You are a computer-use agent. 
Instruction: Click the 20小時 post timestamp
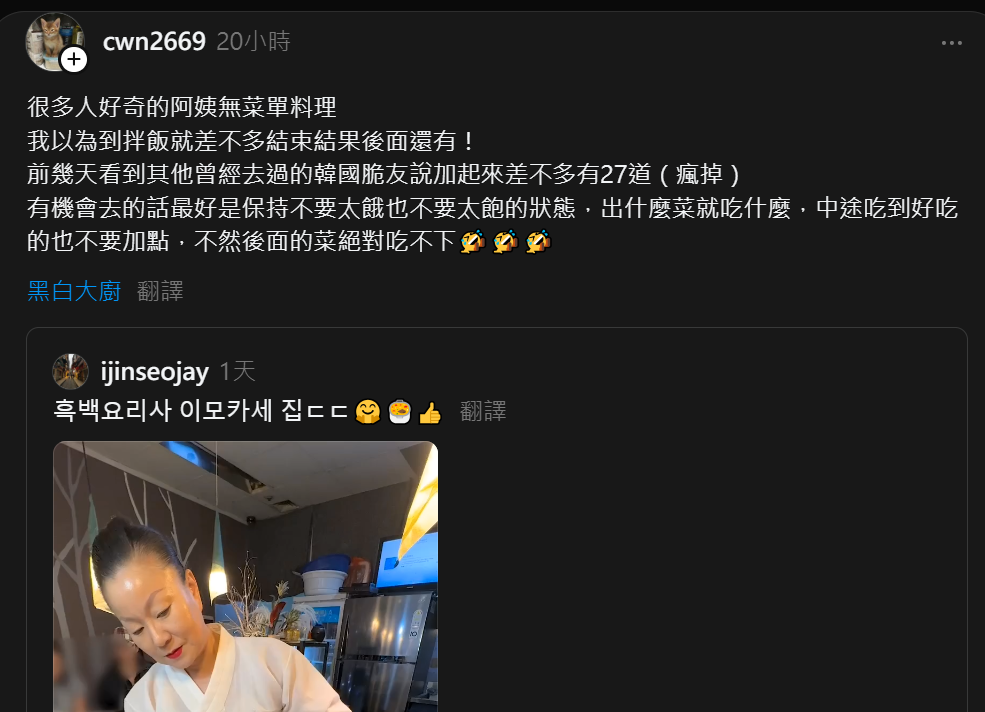253,41
